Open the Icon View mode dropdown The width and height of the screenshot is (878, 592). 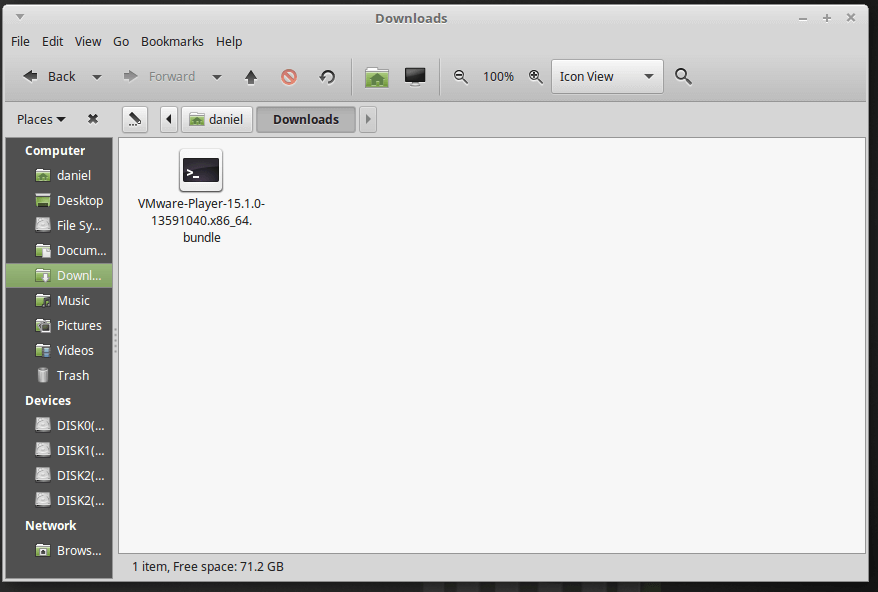click(607, 77)
